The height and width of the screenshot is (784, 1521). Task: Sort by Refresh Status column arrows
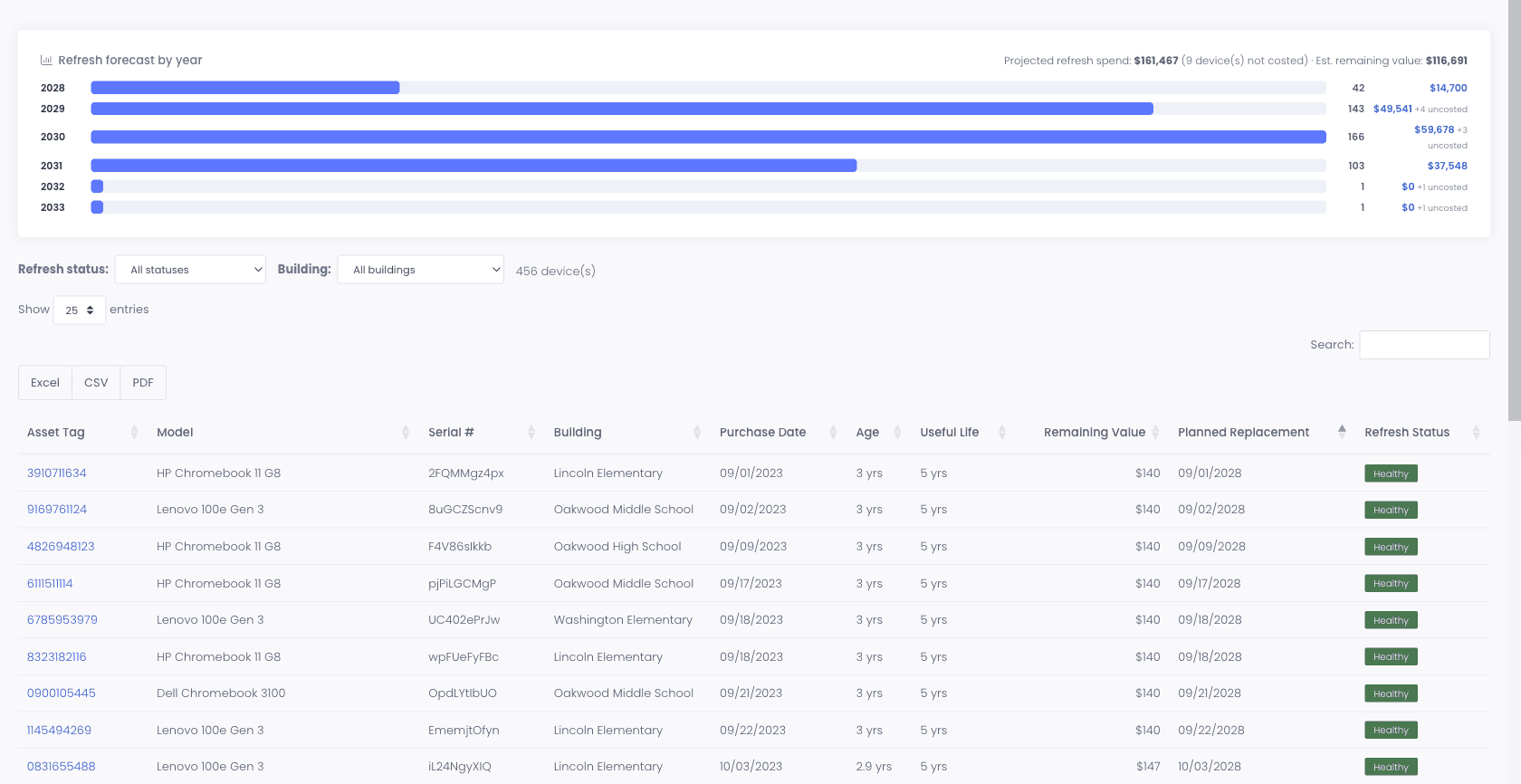(x=1476, y=433)
